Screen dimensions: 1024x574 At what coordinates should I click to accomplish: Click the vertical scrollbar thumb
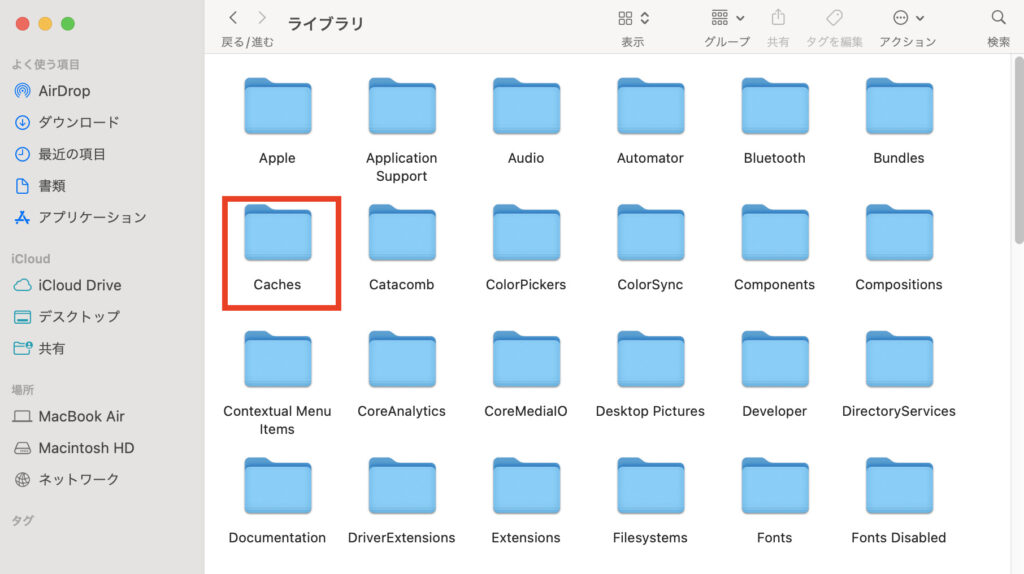click(1018, 150)
